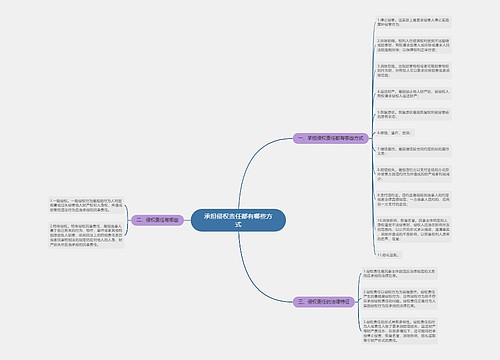This screenshot has height=360, width=500.
Task: Click leaf node 1.停止侵害
Action: (413, 22)
